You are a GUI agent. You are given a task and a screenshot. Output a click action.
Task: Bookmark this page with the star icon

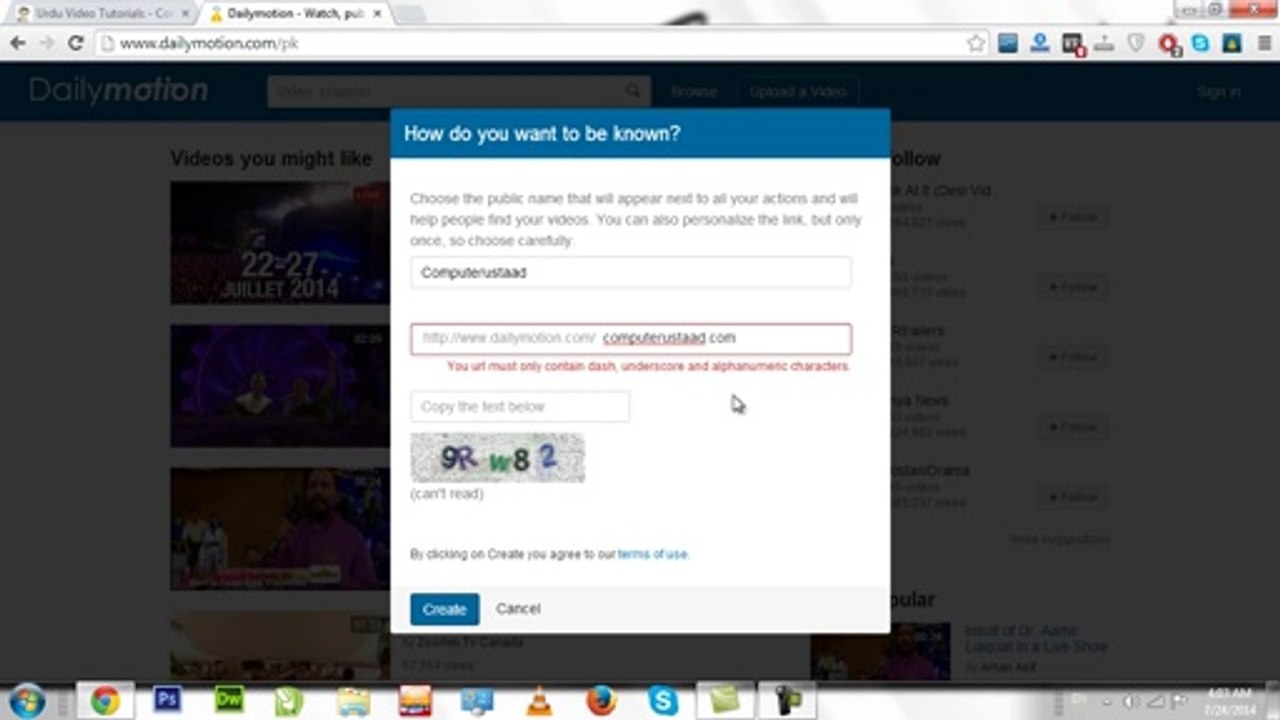976,43
